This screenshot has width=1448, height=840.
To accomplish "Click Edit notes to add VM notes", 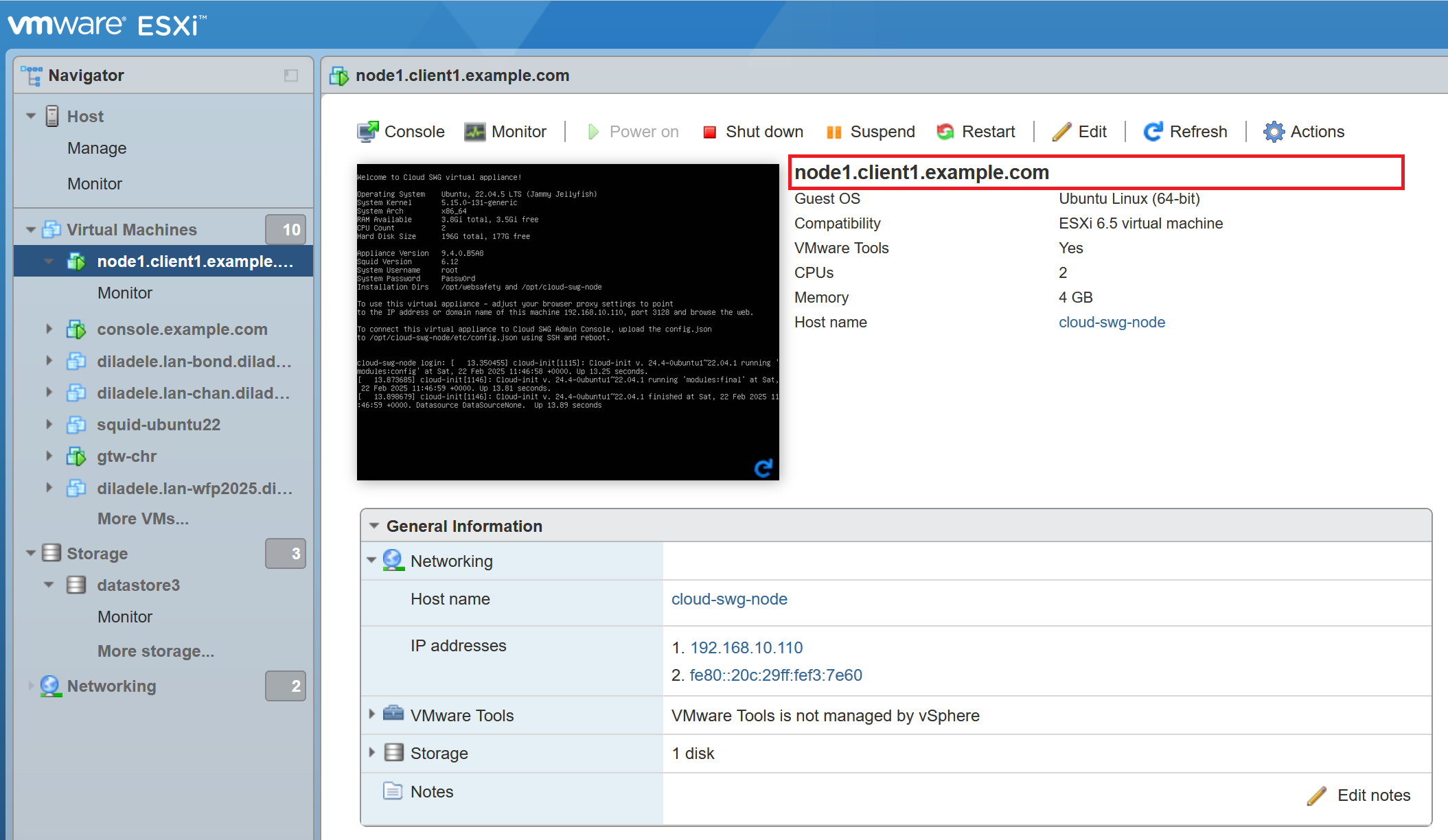I will [1365, 796].
